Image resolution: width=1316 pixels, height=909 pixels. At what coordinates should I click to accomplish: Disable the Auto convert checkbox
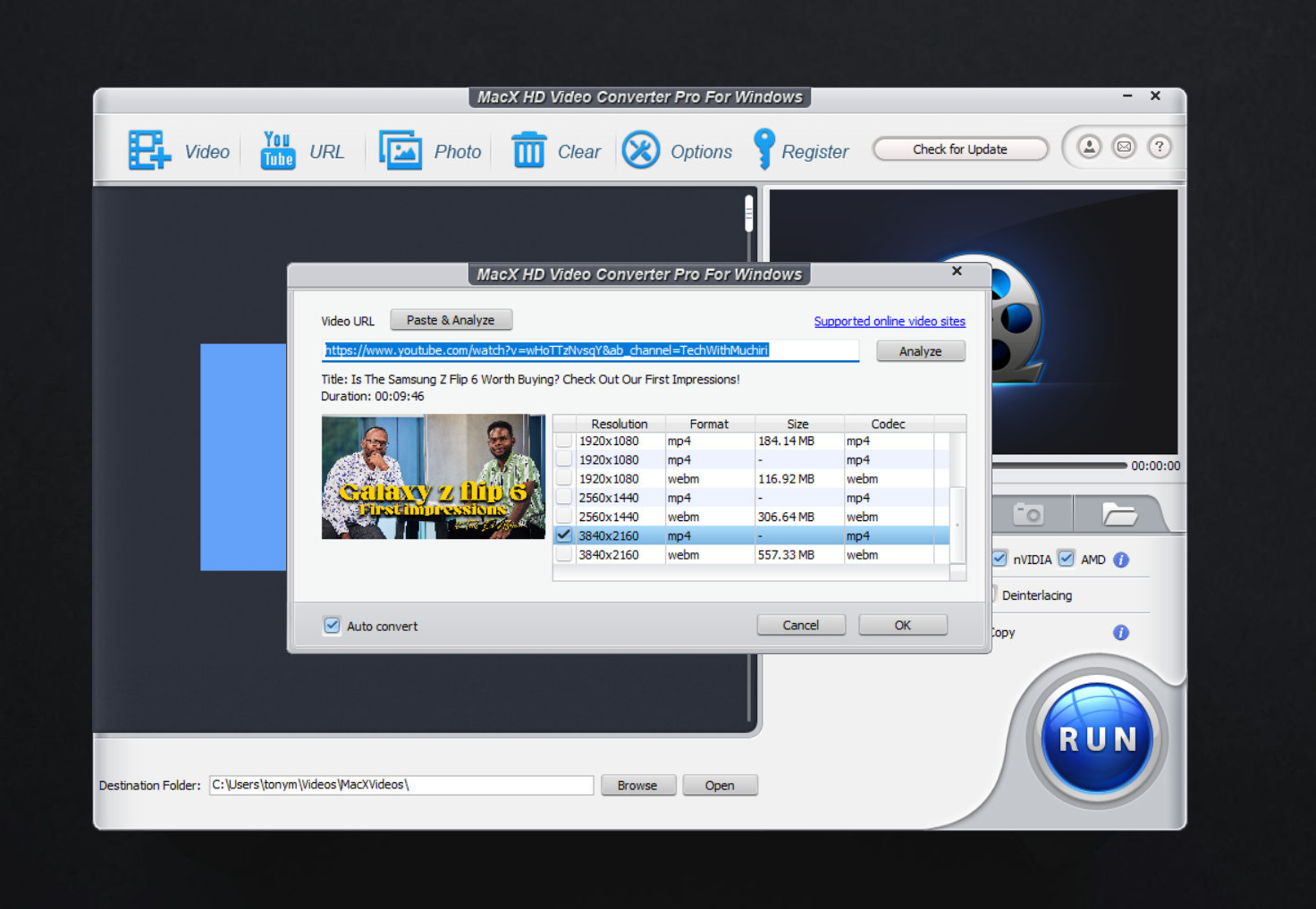click(x=332, y=626)
